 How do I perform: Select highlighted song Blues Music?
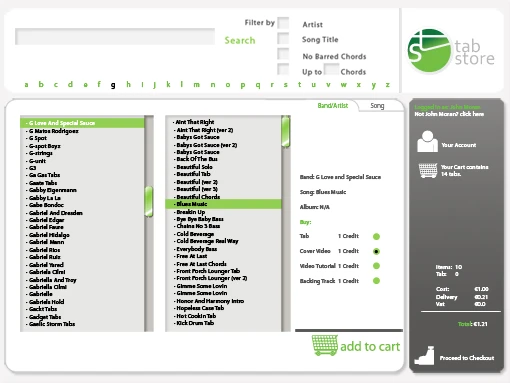point(223,204)
